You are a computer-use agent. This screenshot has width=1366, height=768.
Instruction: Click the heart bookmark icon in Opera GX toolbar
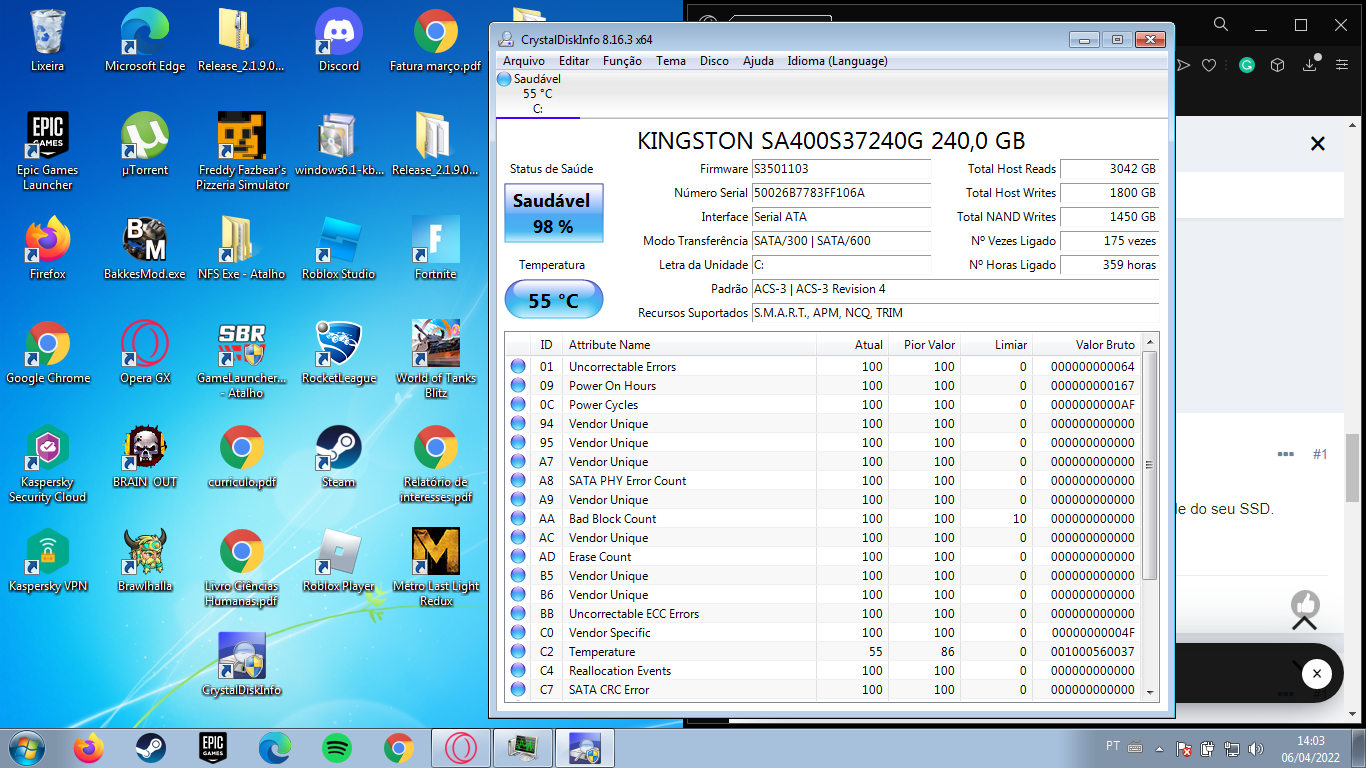coord(1209,65)
